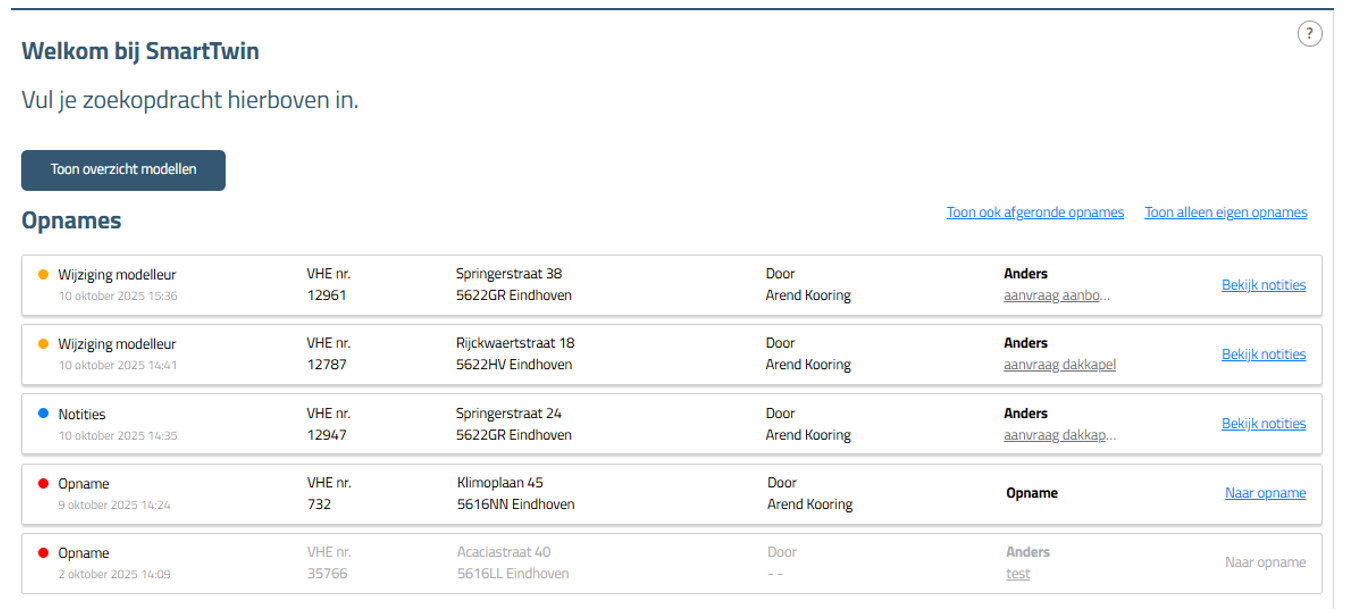Open truncated aanvraag dakkap... link for Springerstraat 24

pyautogui.click(x=1059, y=435)
